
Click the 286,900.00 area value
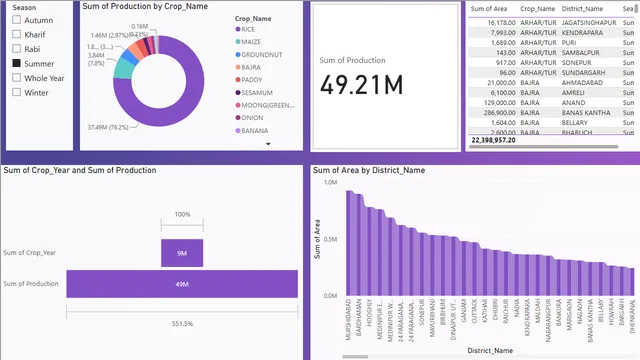pos(500,113)
